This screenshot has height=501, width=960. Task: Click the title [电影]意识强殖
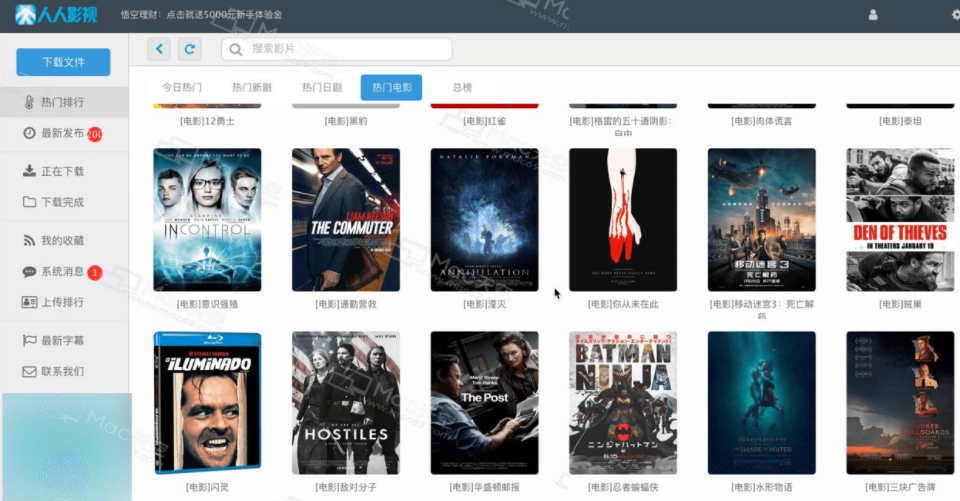[207, 304]
